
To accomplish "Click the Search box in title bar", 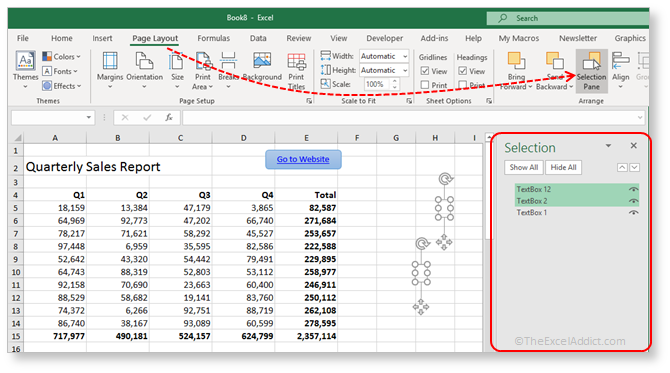I will point(567,18).
